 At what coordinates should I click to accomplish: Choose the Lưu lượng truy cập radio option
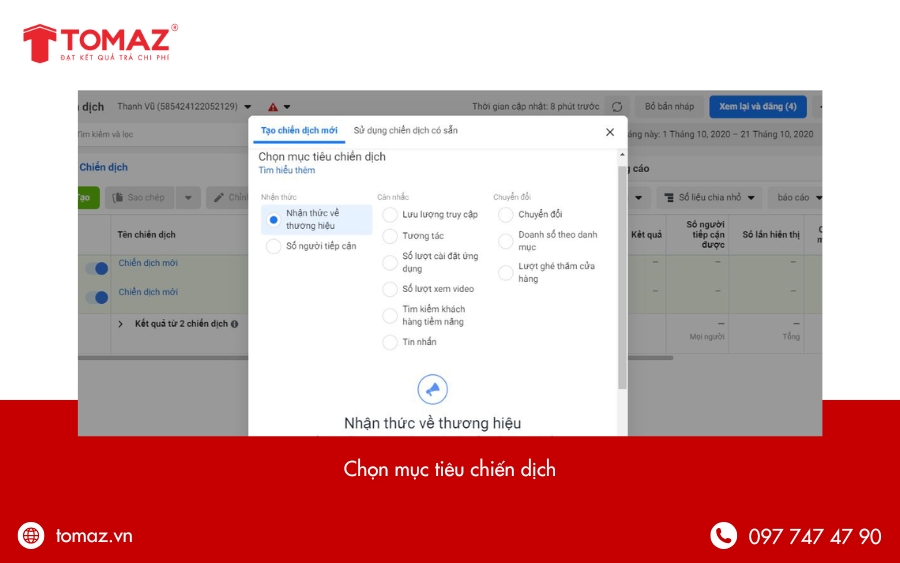click(390, 214)
